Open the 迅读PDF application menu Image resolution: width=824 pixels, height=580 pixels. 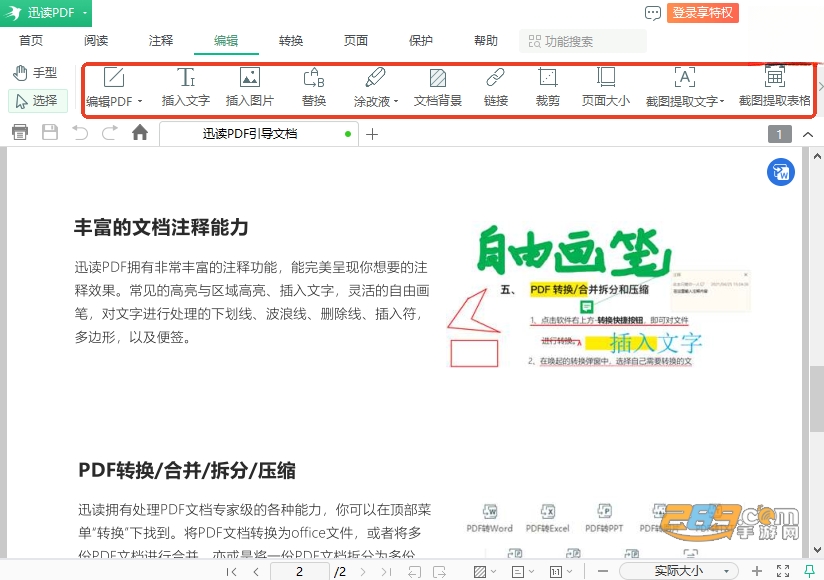[x=46, y=13]
